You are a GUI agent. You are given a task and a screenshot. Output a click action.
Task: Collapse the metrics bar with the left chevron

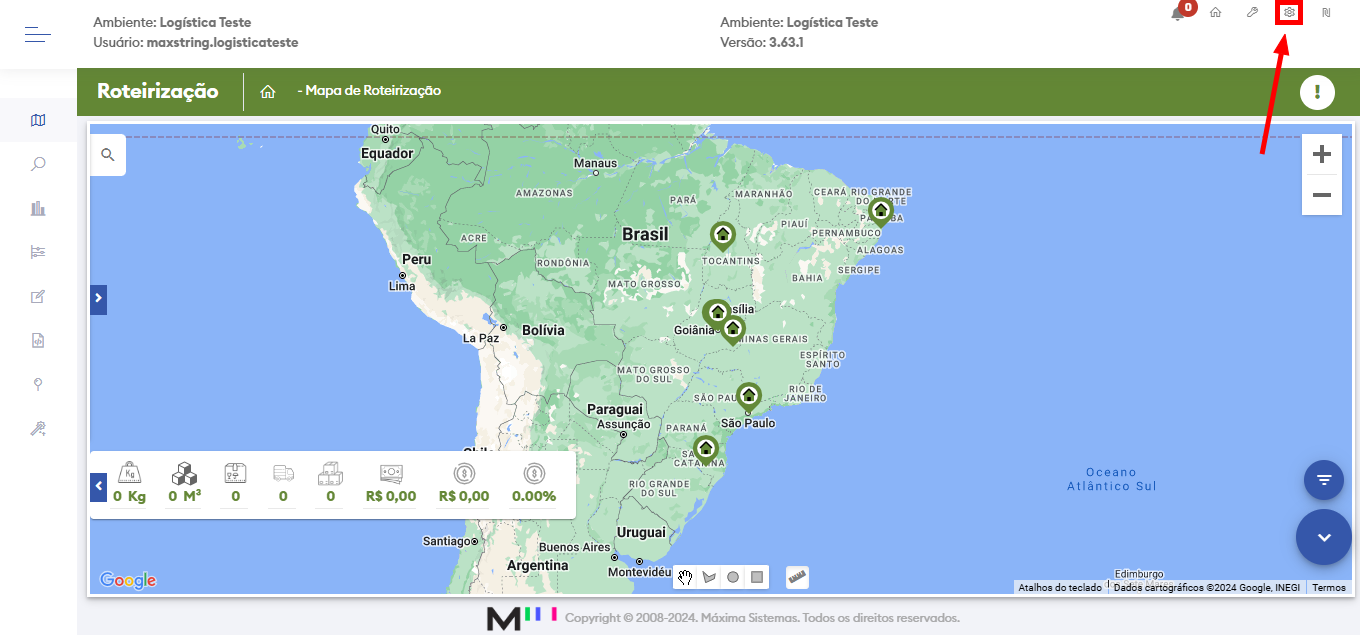coord(98,485)
